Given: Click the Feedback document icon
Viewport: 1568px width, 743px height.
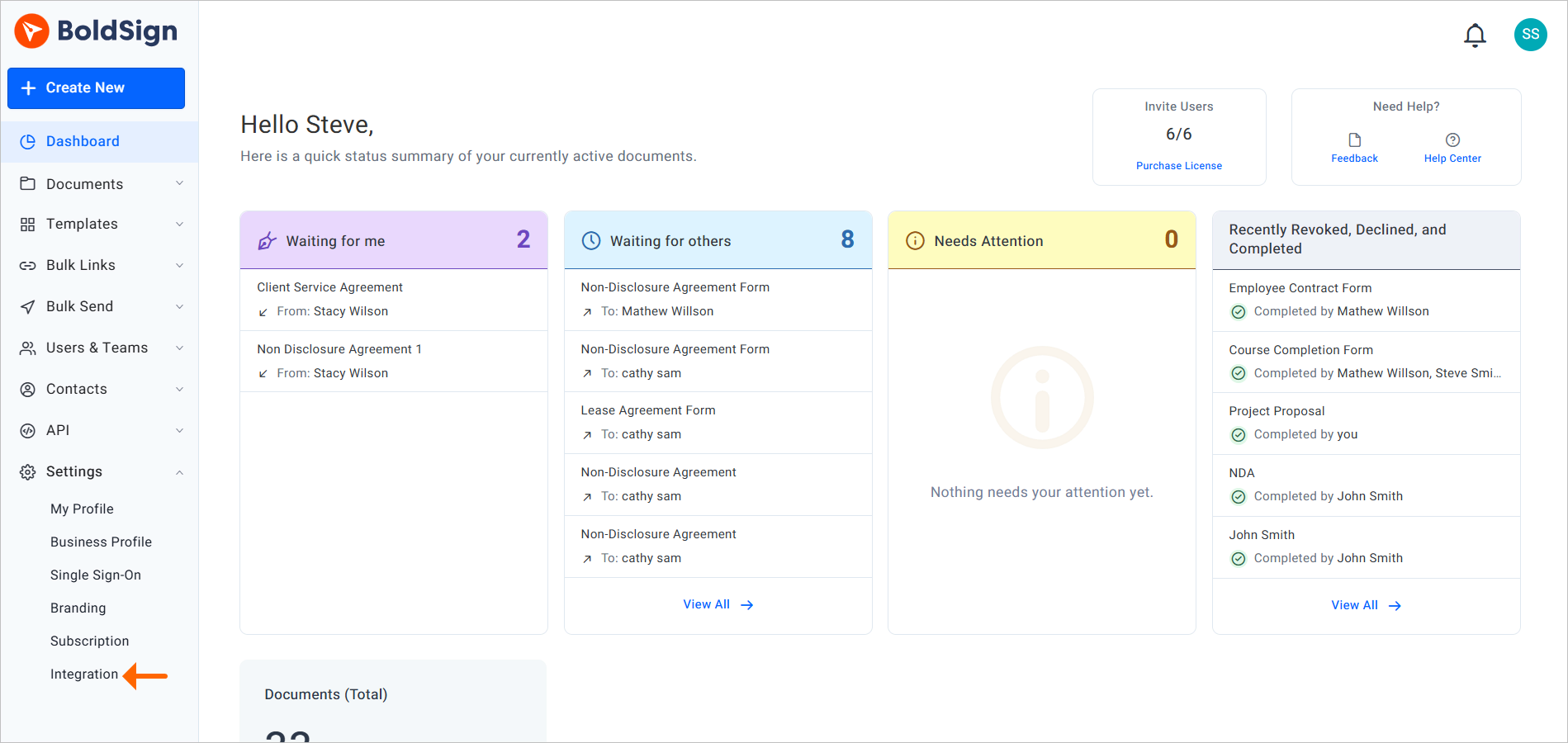Looking at the screenshot, I should click(x=1354, y=140).
